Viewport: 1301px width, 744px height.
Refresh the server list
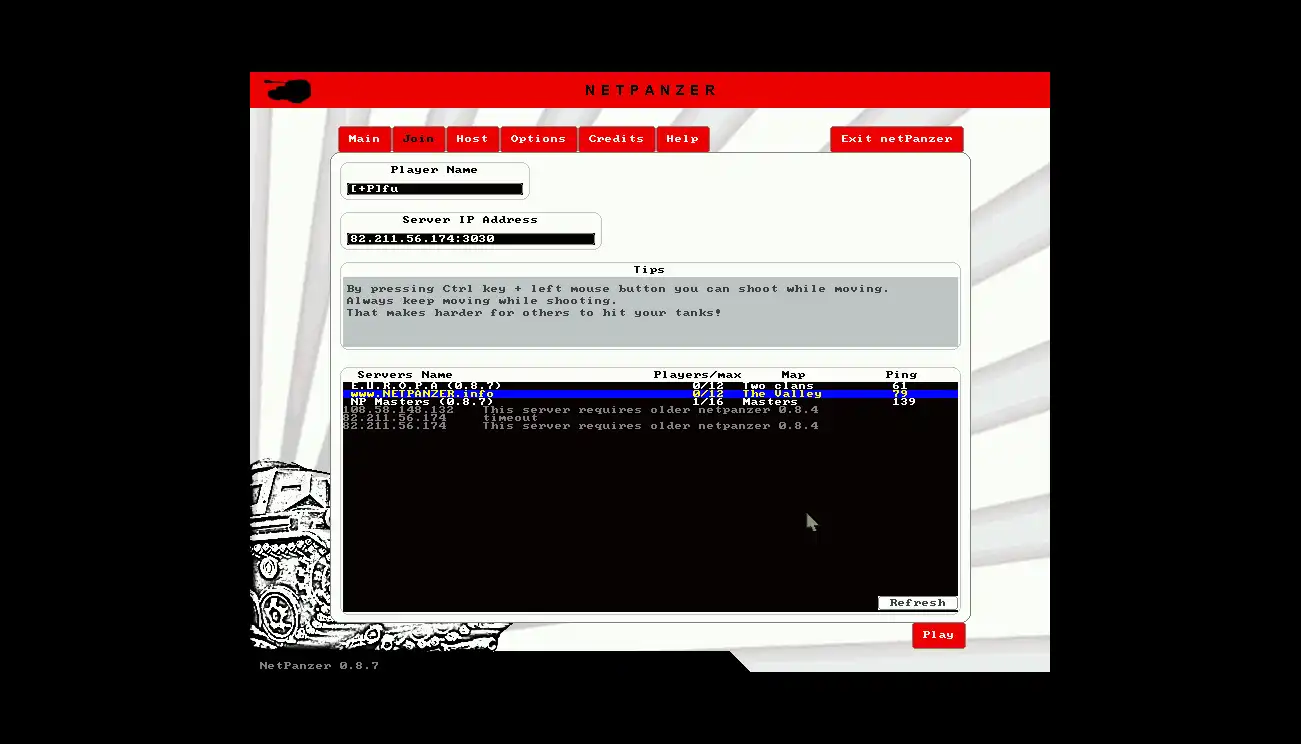point(917,603)
